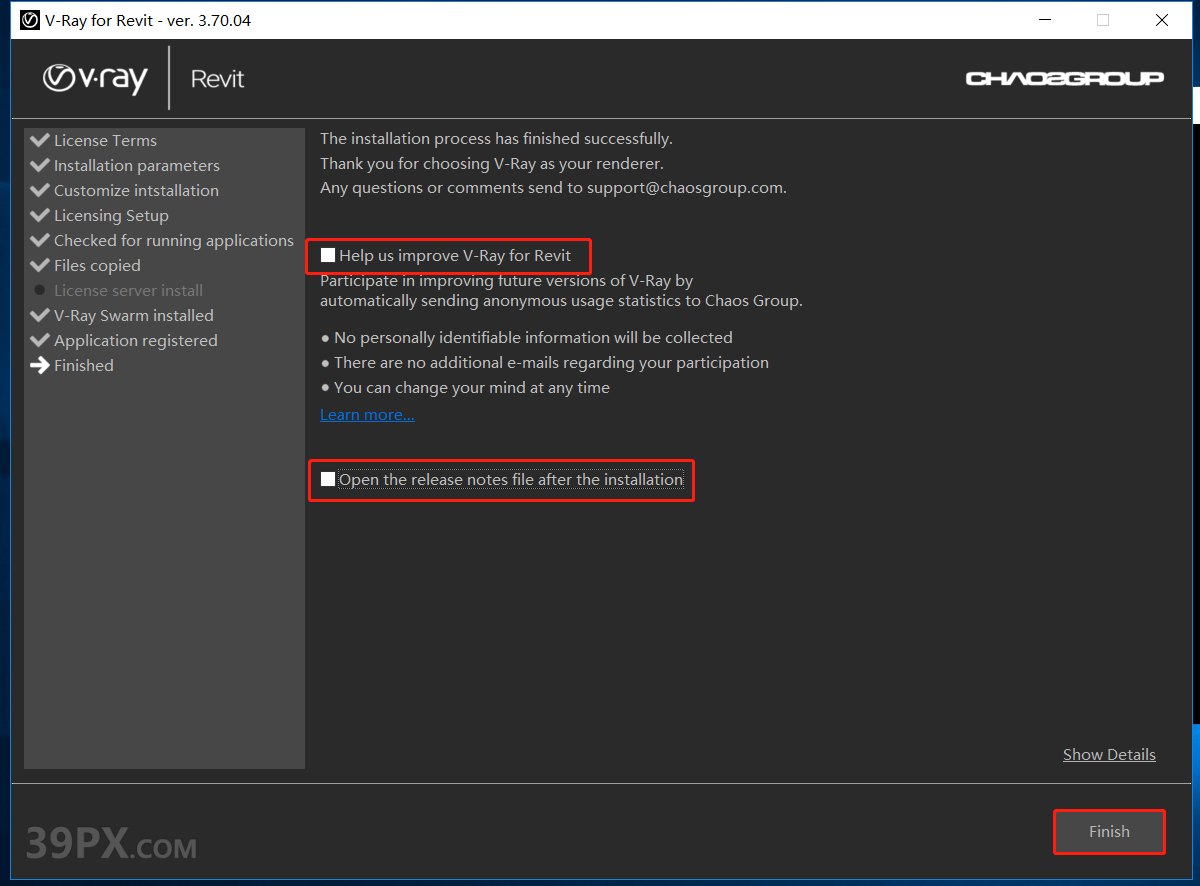This screenshot has height=886, width=1200.
Task: Click the Show Details link
Action: coord(1109,754)
